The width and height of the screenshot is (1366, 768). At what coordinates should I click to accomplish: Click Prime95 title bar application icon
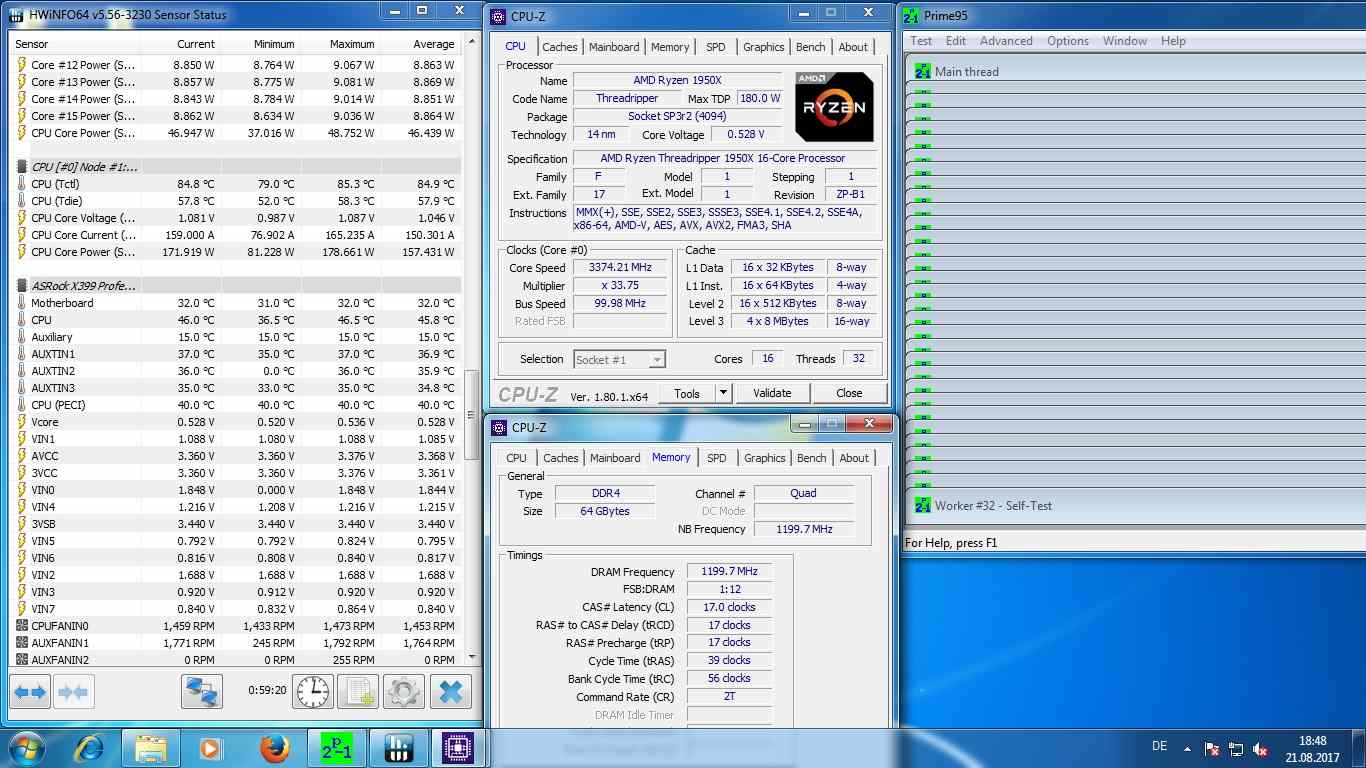[911, 15]
